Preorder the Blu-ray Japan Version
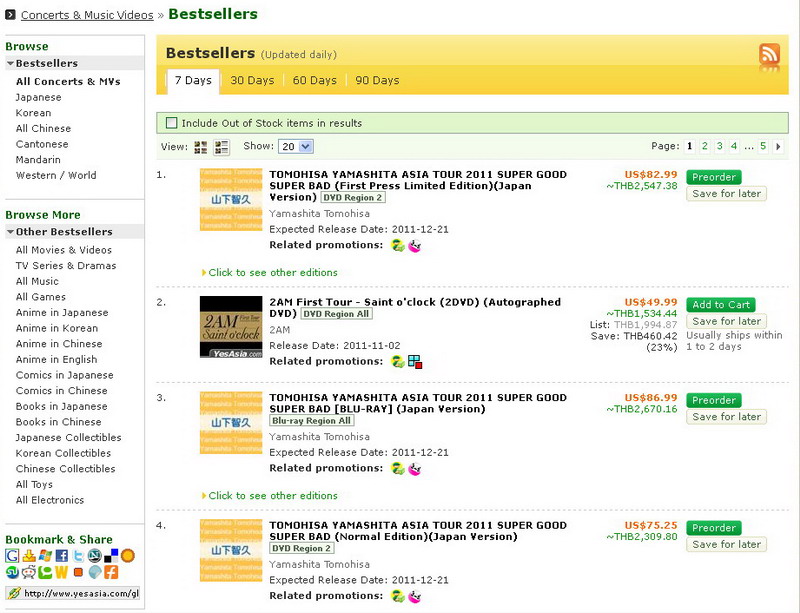The height and width of the screenshot is (613, 800). click(714, 400)
